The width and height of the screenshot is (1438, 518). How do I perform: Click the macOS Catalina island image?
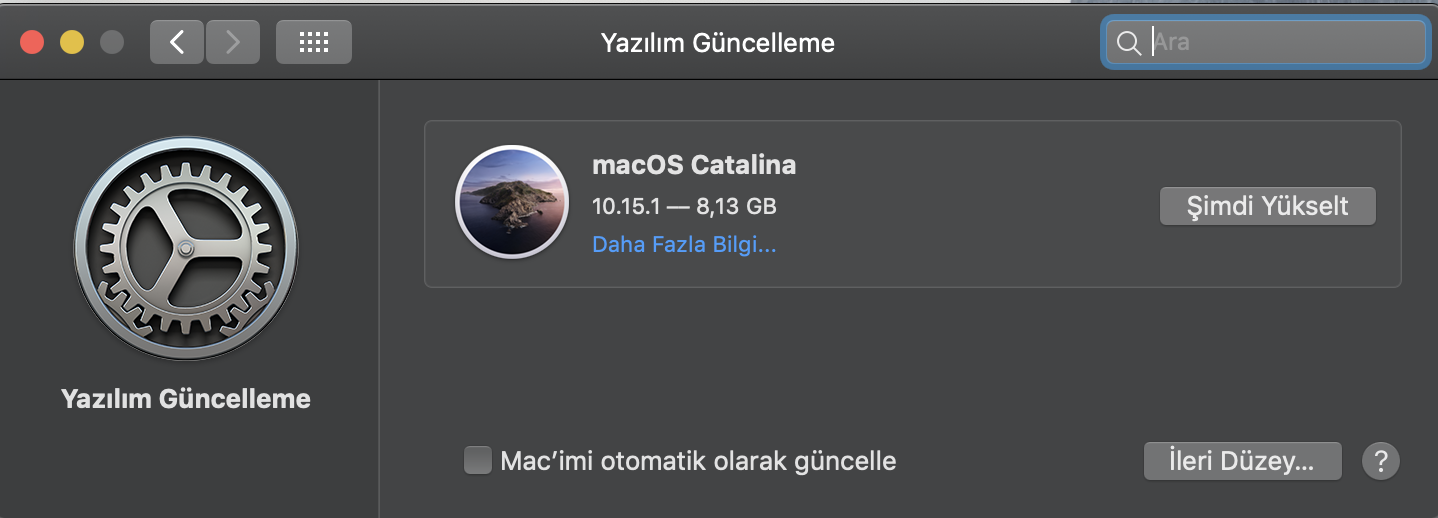click(512, 203)
